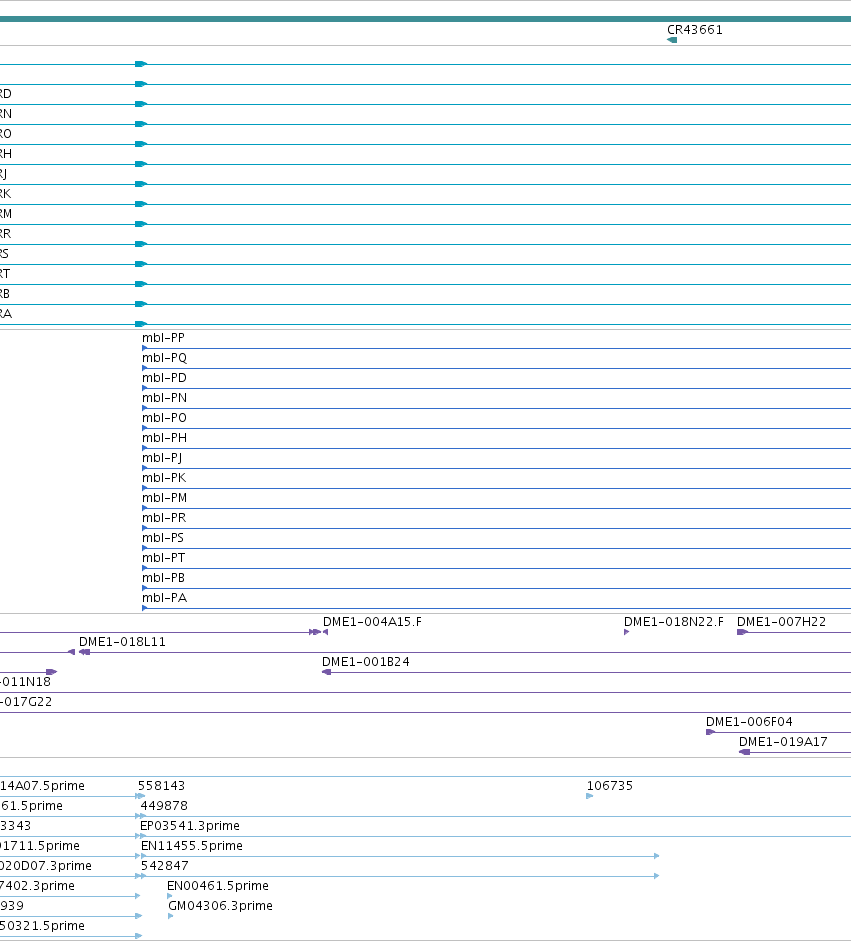This screenshot has width=851, height=941.
Task: Open the EN11455.5prime insertion label
Action: (x=191, y=846)
